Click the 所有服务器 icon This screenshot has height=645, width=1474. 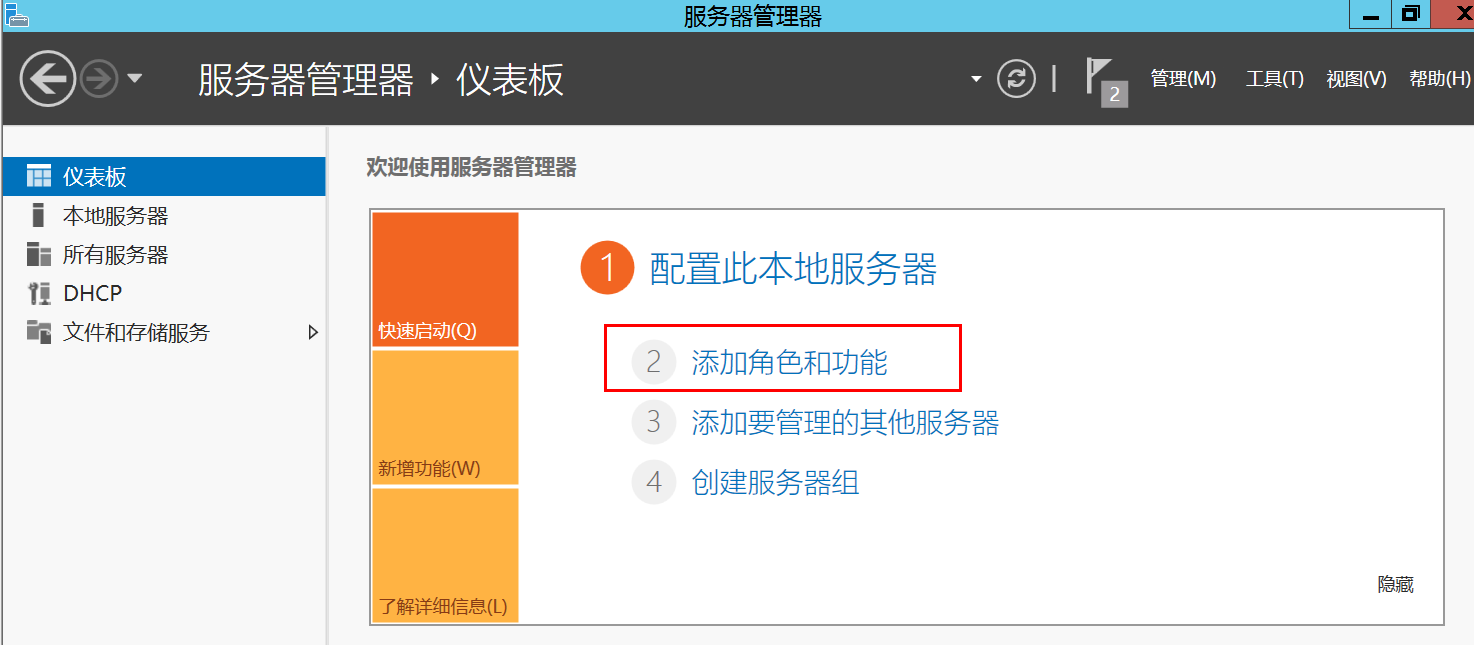coord(38,254)
